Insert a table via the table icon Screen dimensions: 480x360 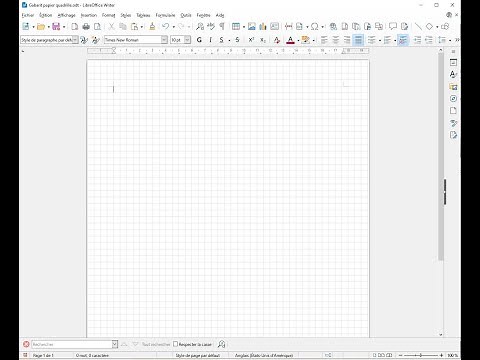(x=236, y=26)
